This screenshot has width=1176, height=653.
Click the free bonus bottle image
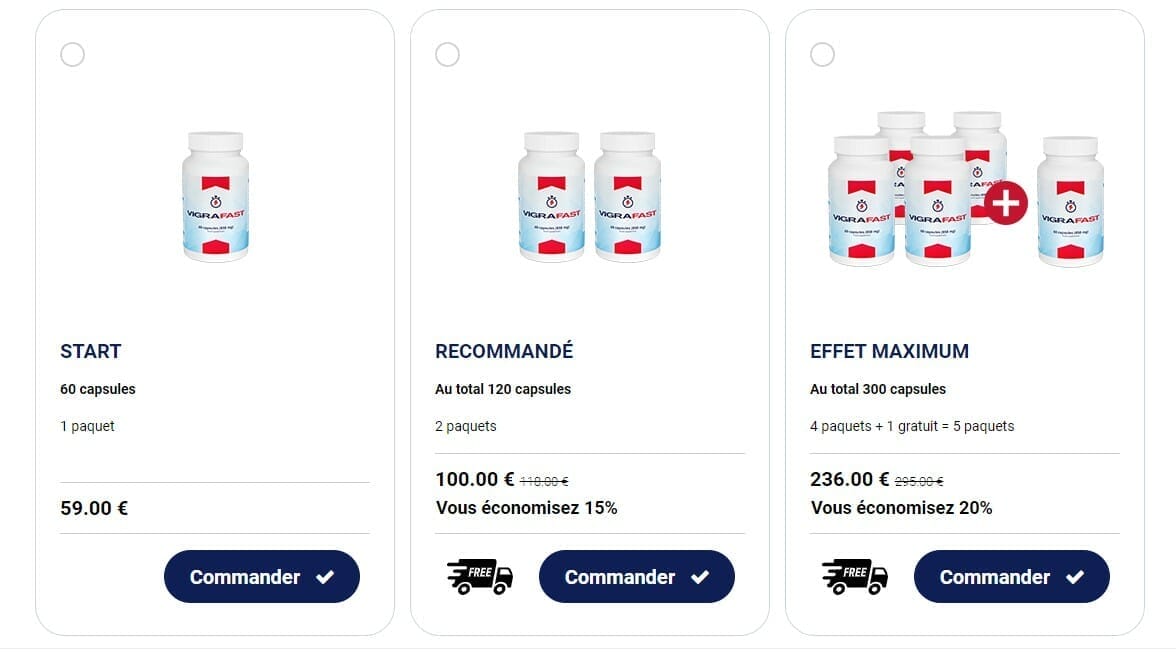point(1070,202)
